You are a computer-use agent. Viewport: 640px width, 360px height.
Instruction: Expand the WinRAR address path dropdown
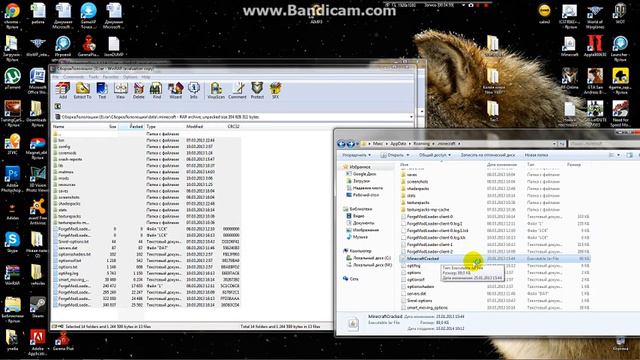(x=411, y=117)
